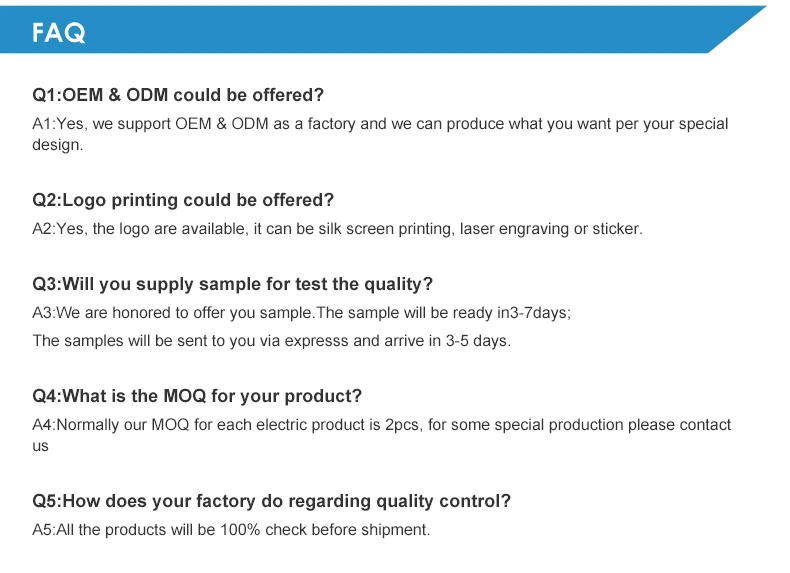Click the FAQ heading in the blue banner
This screenshot has width=790, height=573.
59,33
